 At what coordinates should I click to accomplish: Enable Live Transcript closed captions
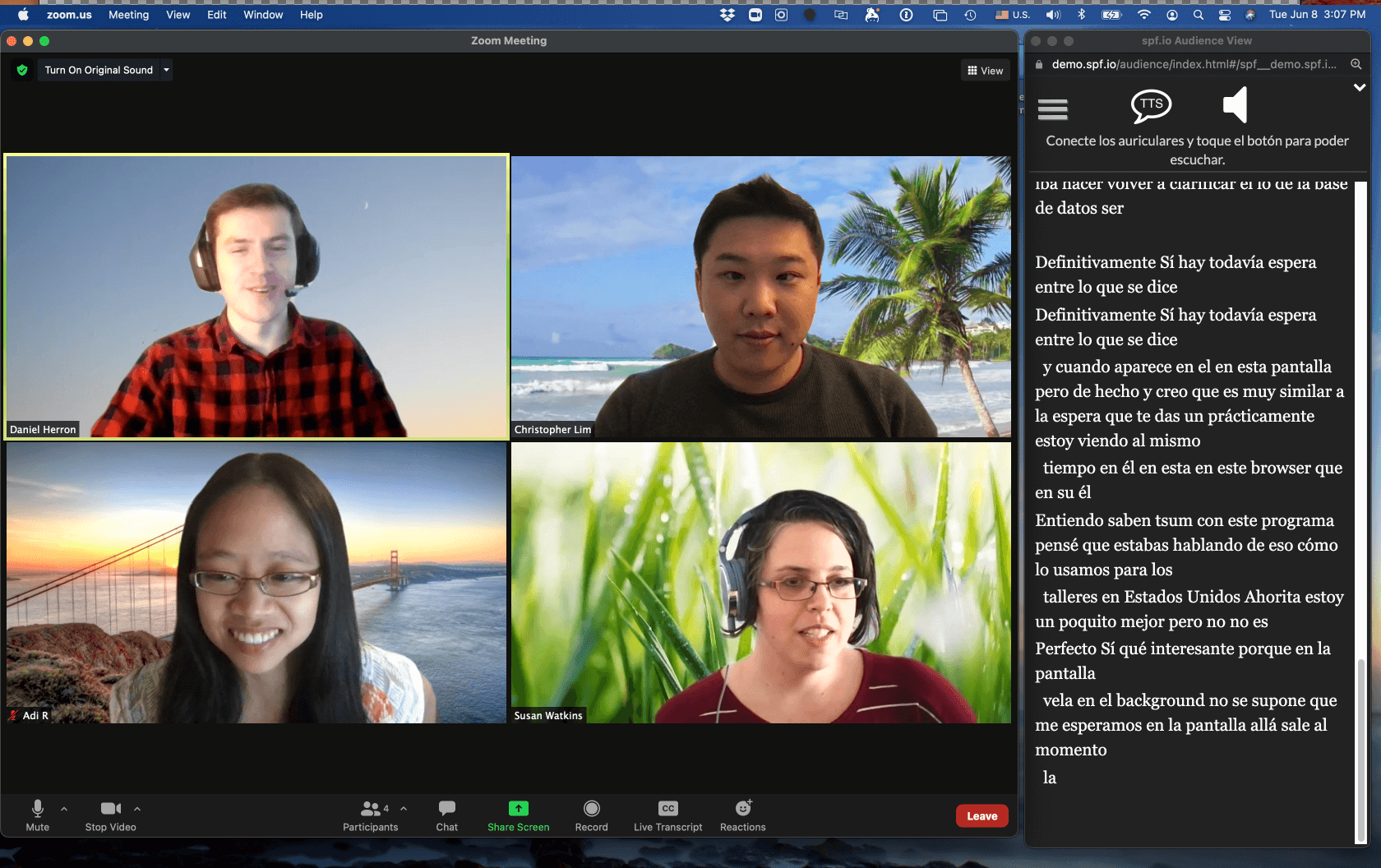click(667, 815)
